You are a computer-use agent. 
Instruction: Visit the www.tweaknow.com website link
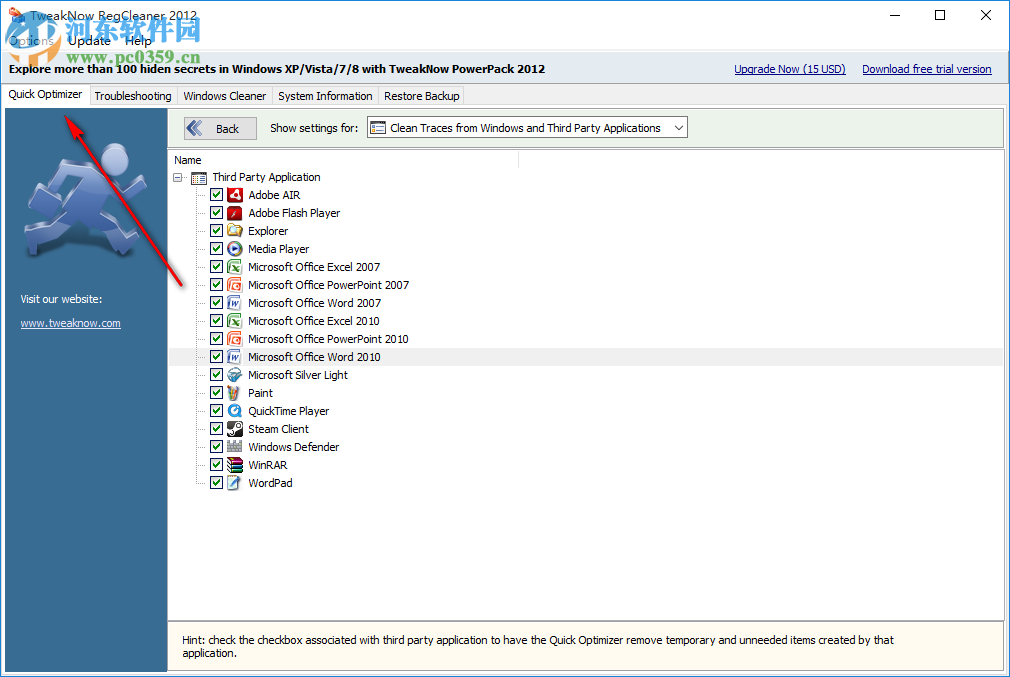click(70, 322)
